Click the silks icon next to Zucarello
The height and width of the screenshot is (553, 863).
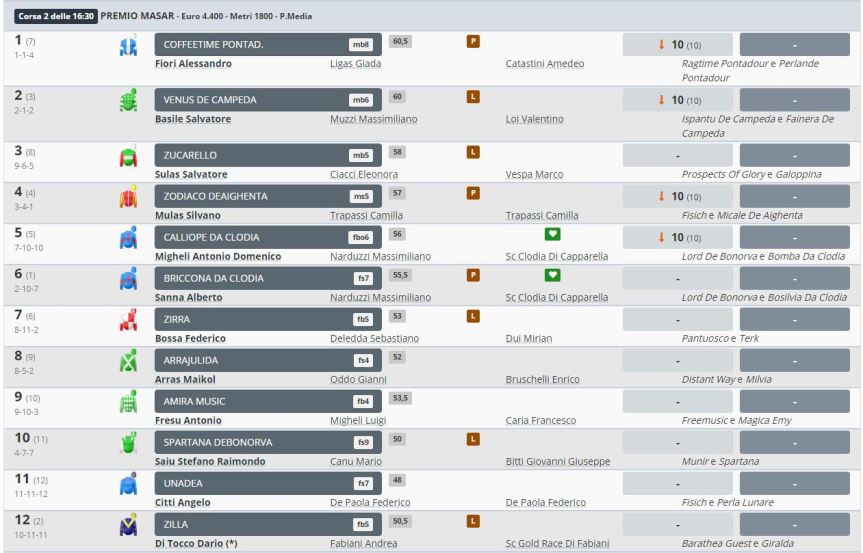point(127,157)
